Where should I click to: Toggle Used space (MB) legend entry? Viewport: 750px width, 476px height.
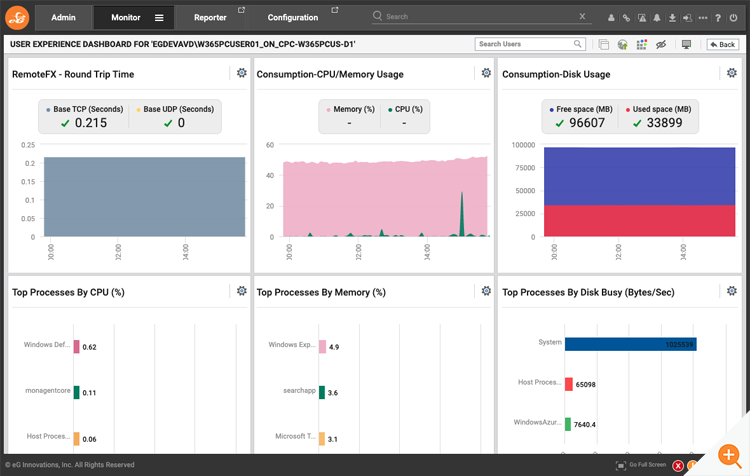pyautogui.click(x=659, y=109)
